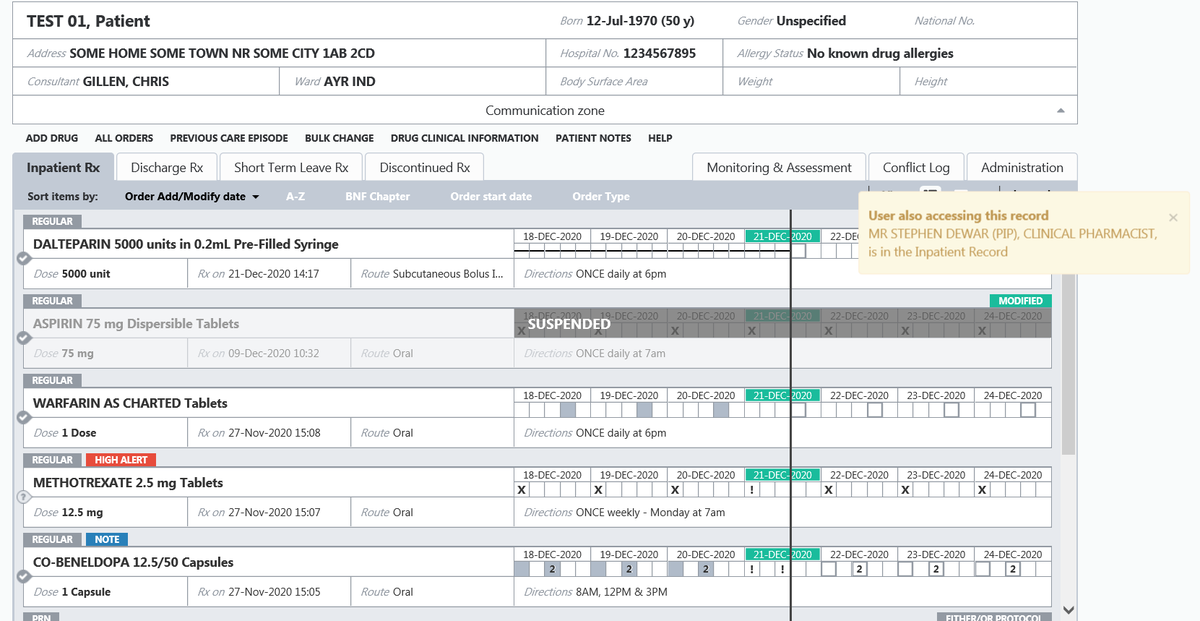Switch to the Discharge Rx tab

167,168
